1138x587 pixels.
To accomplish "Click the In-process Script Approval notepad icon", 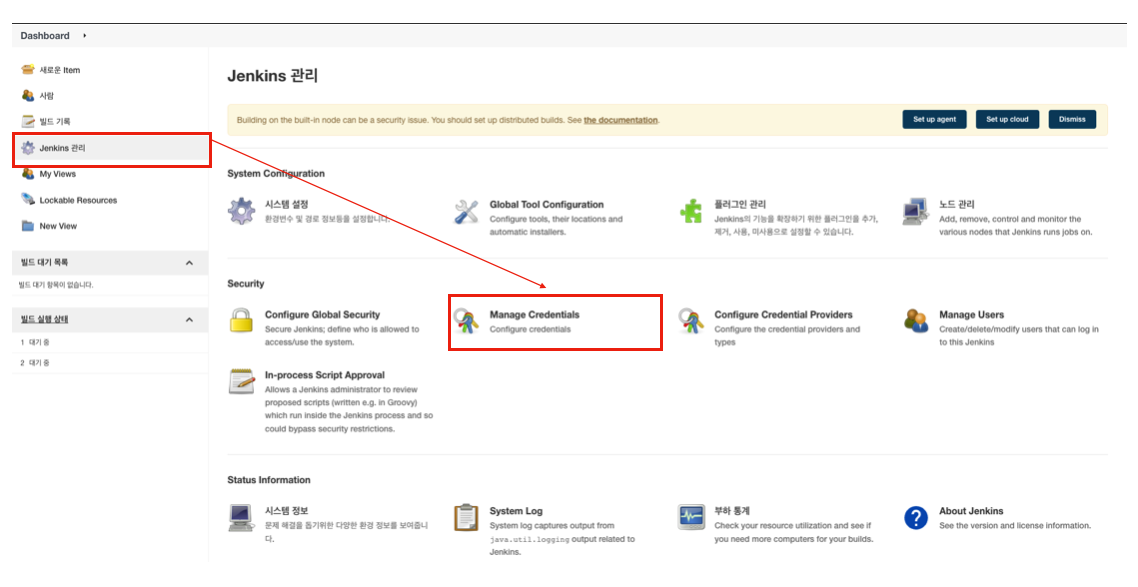I will click(242, 381).
